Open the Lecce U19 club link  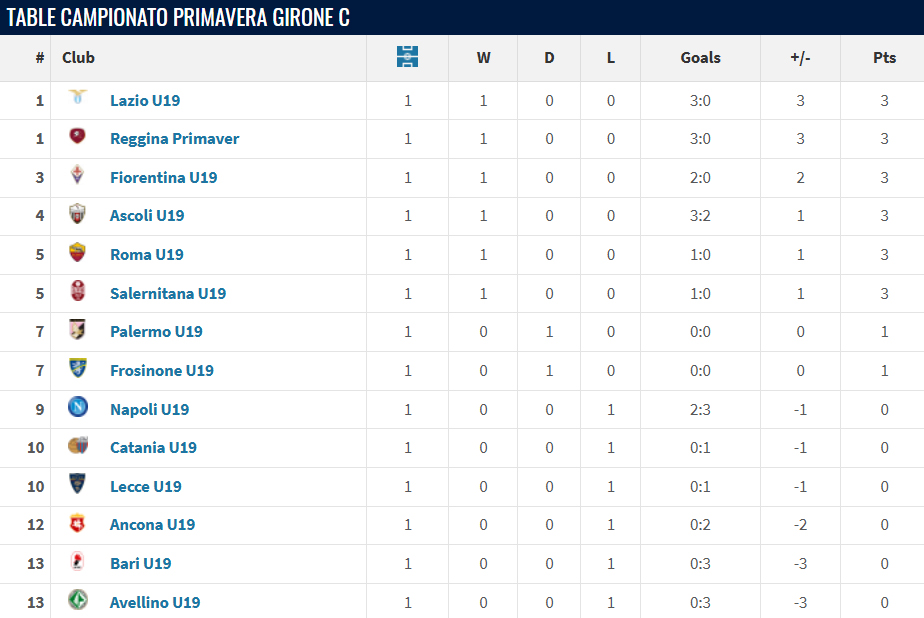(146, 486)
